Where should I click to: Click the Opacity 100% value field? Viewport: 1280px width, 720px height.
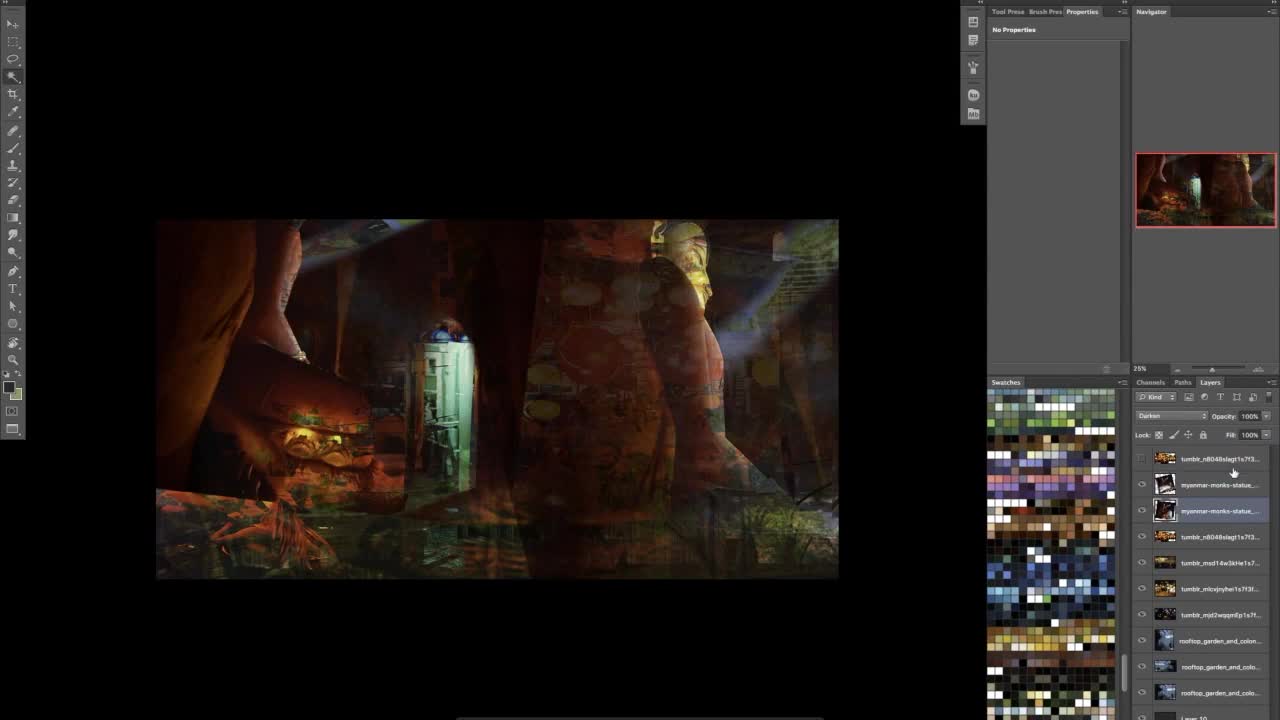point(1249,416)
